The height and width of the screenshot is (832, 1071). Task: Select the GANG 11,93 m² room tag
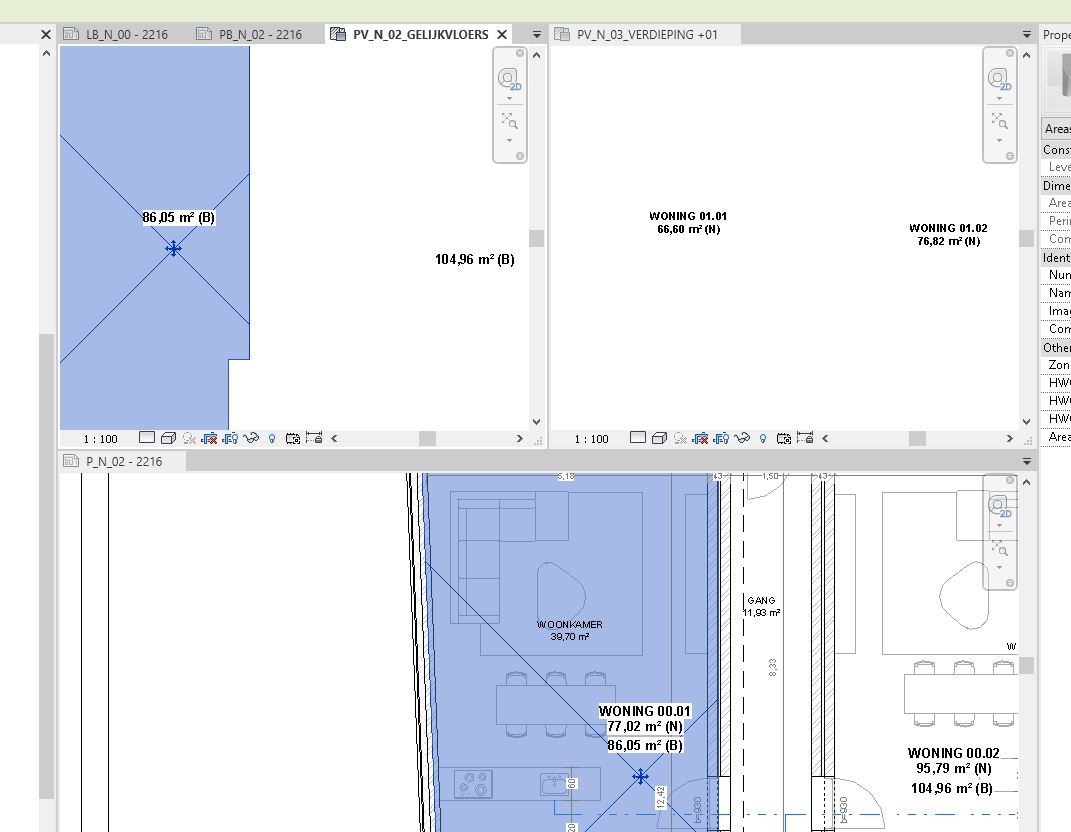pyautogui.click(x=762, y=606)
